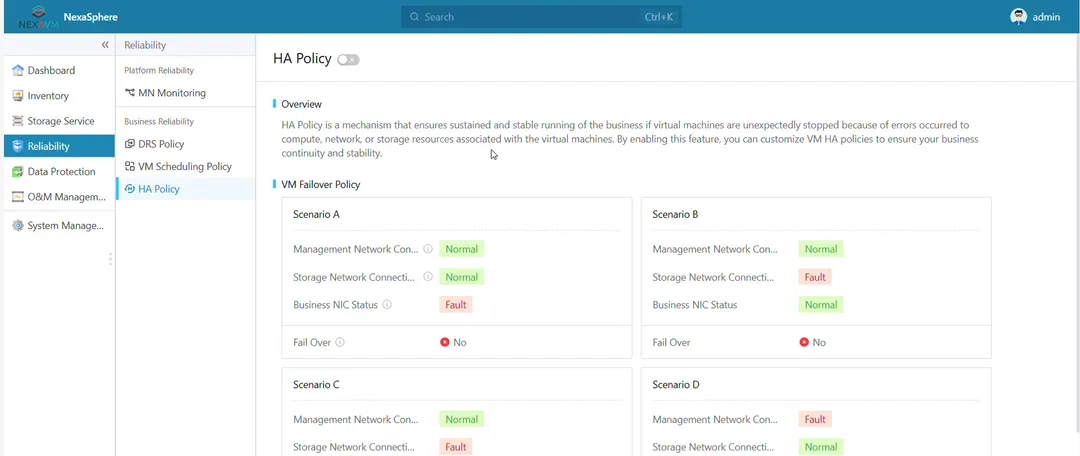Open the Data Protection menu
This screenshot has height=456, width=1080.
(59, 172)
